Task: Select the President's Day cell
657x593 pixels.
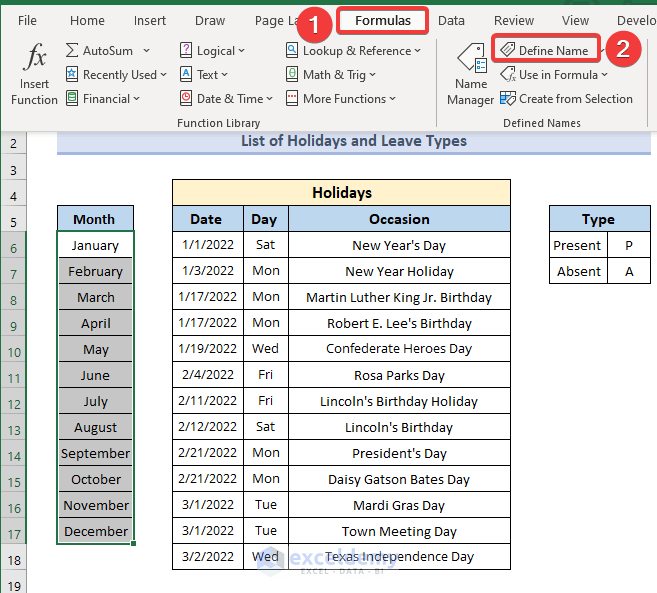Action: 399,453
